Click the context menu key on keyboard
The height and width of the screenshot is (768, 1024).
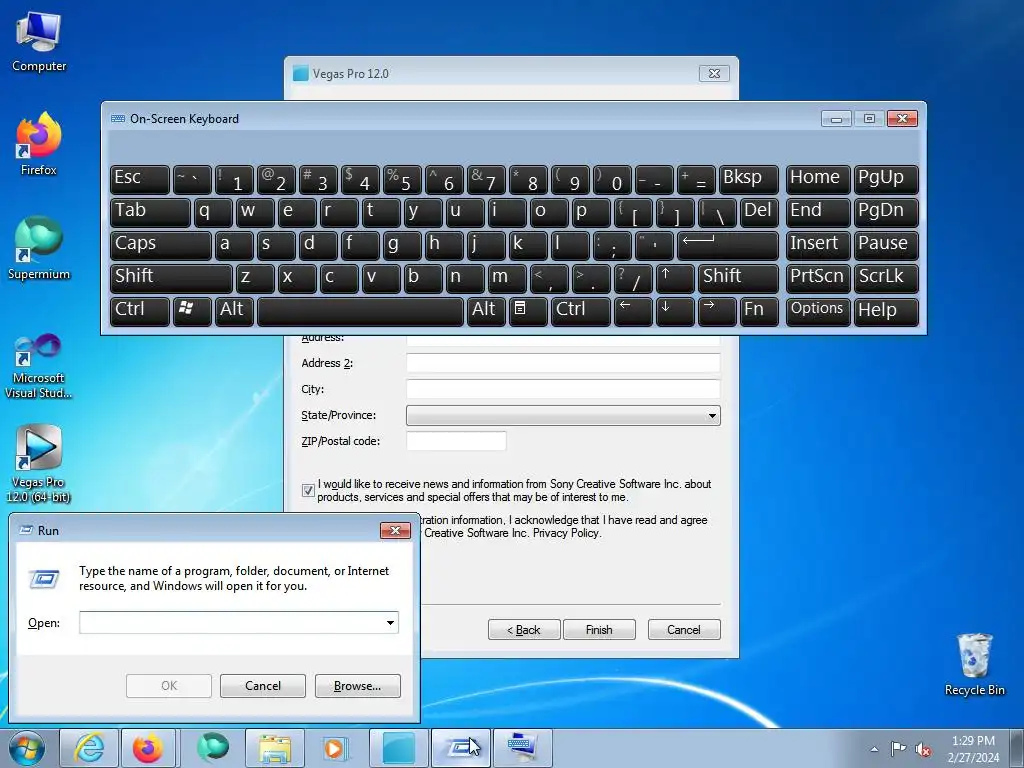(x=528, y=311)
